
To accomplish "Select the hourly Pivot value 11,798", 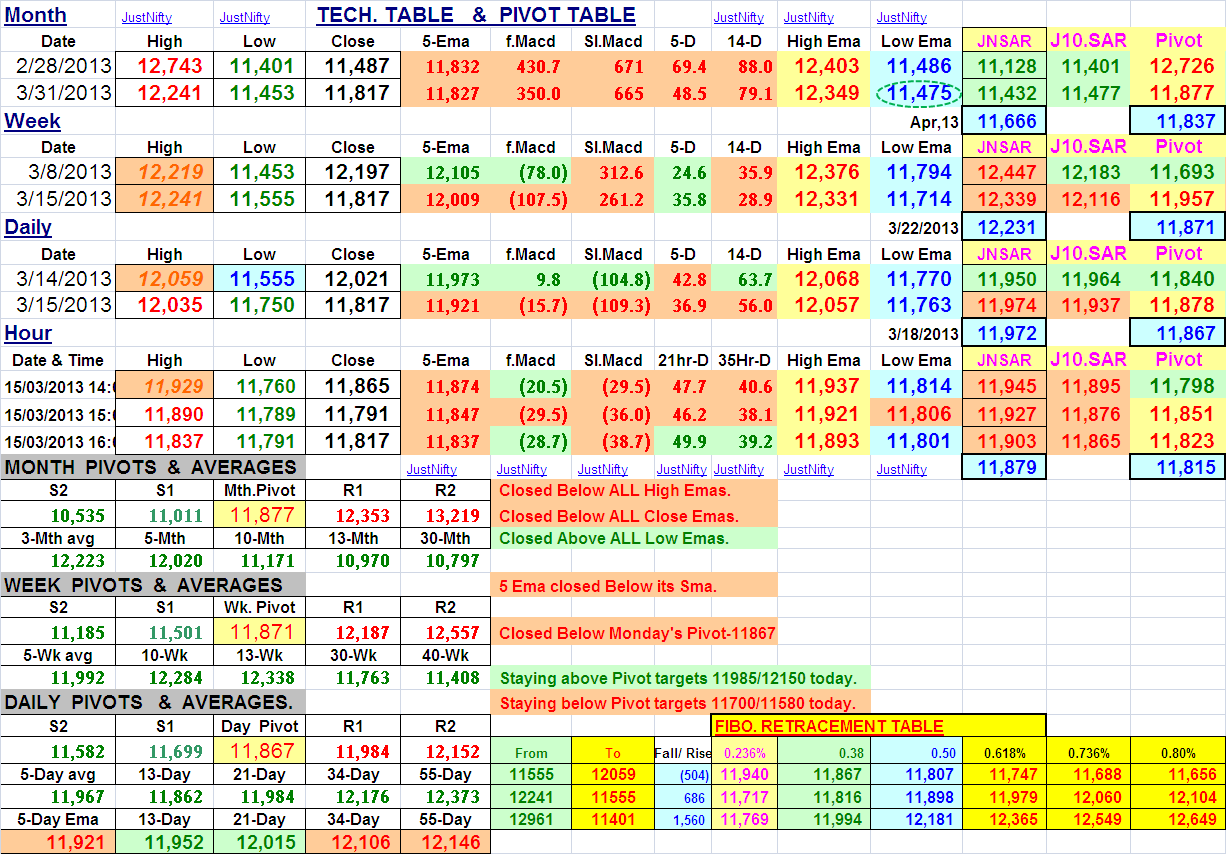I will pyautogui.click(x=1177, y=386).
